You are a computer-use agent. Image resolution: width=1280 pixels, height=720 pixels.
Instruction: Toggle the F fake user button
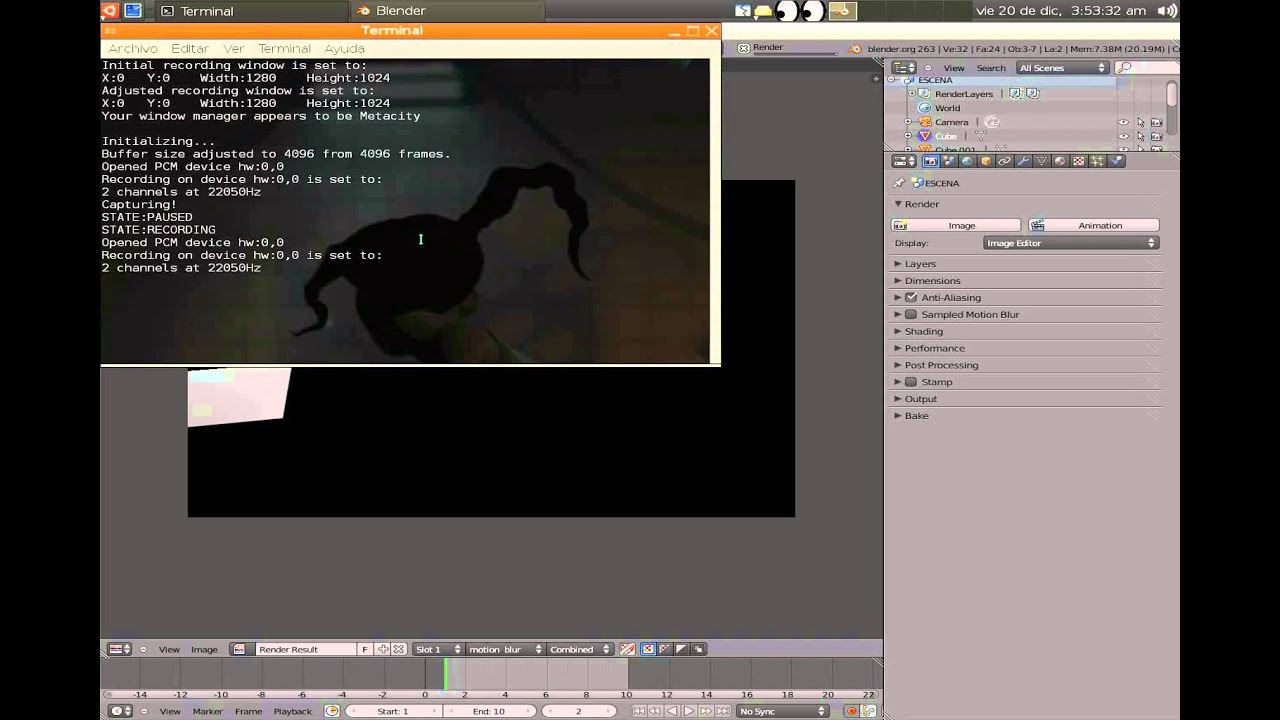[x=365, y=649]
